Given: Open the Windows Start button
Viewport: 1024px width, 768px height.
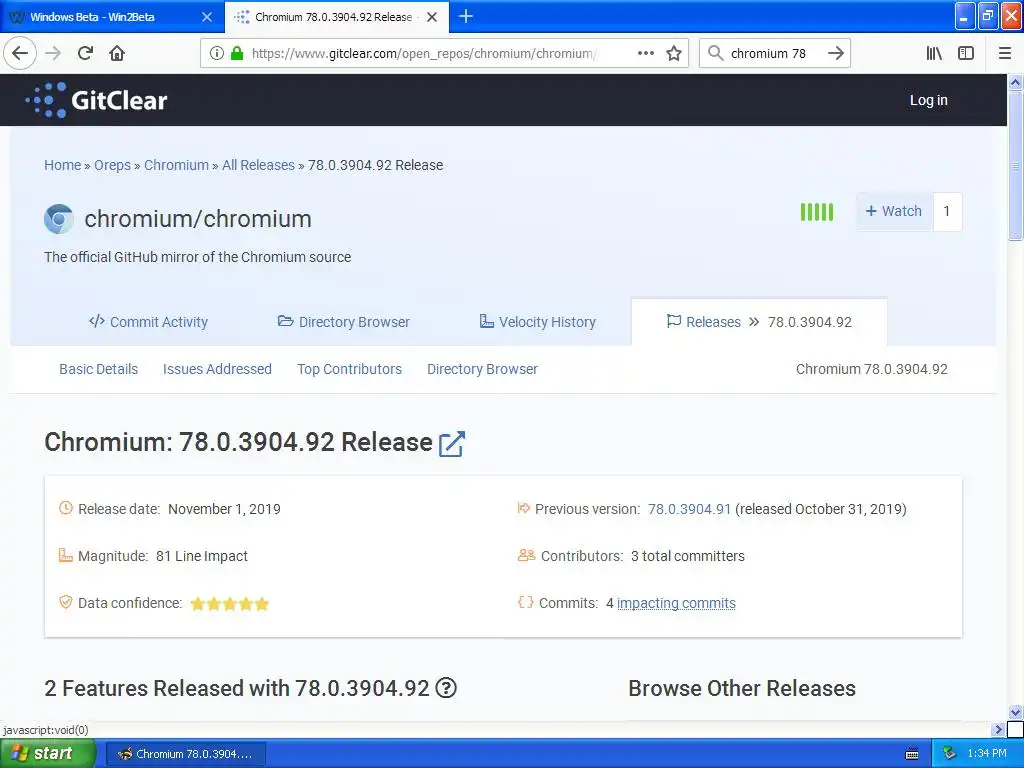Looking at the screenshot, I should [x=46, y=754].
